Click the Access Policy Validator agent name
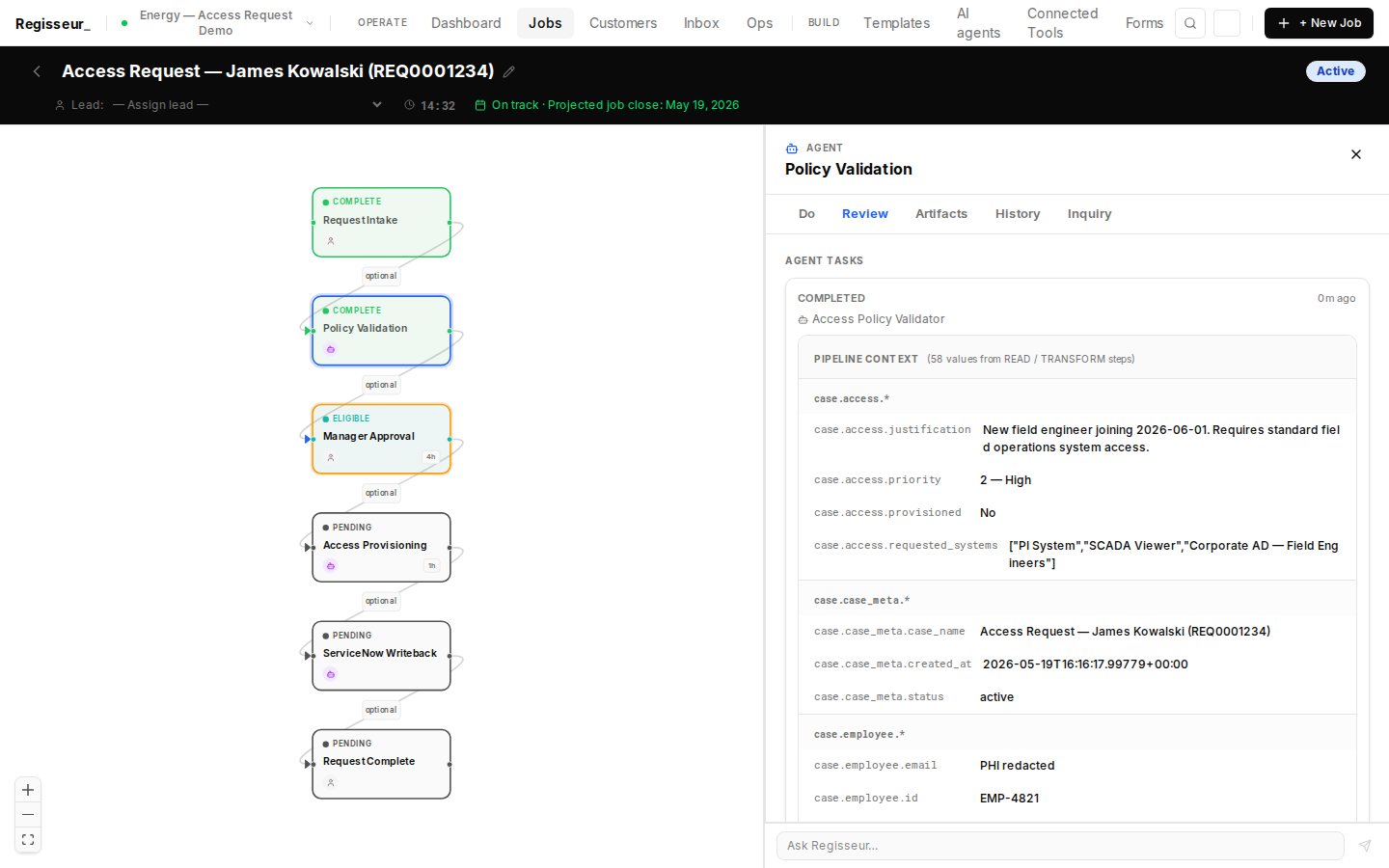 (x=878, y=319)
